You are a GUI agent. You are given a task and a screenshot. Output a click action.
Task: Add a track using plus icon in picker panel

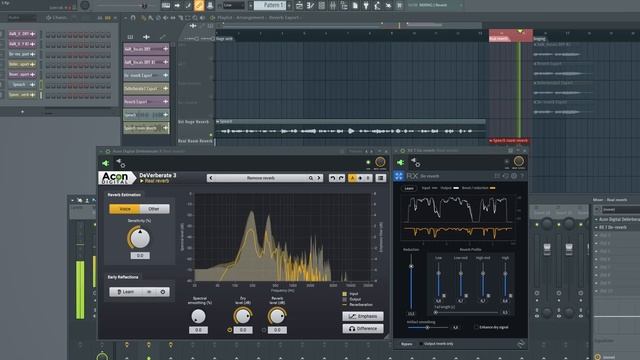pos(146,37)
